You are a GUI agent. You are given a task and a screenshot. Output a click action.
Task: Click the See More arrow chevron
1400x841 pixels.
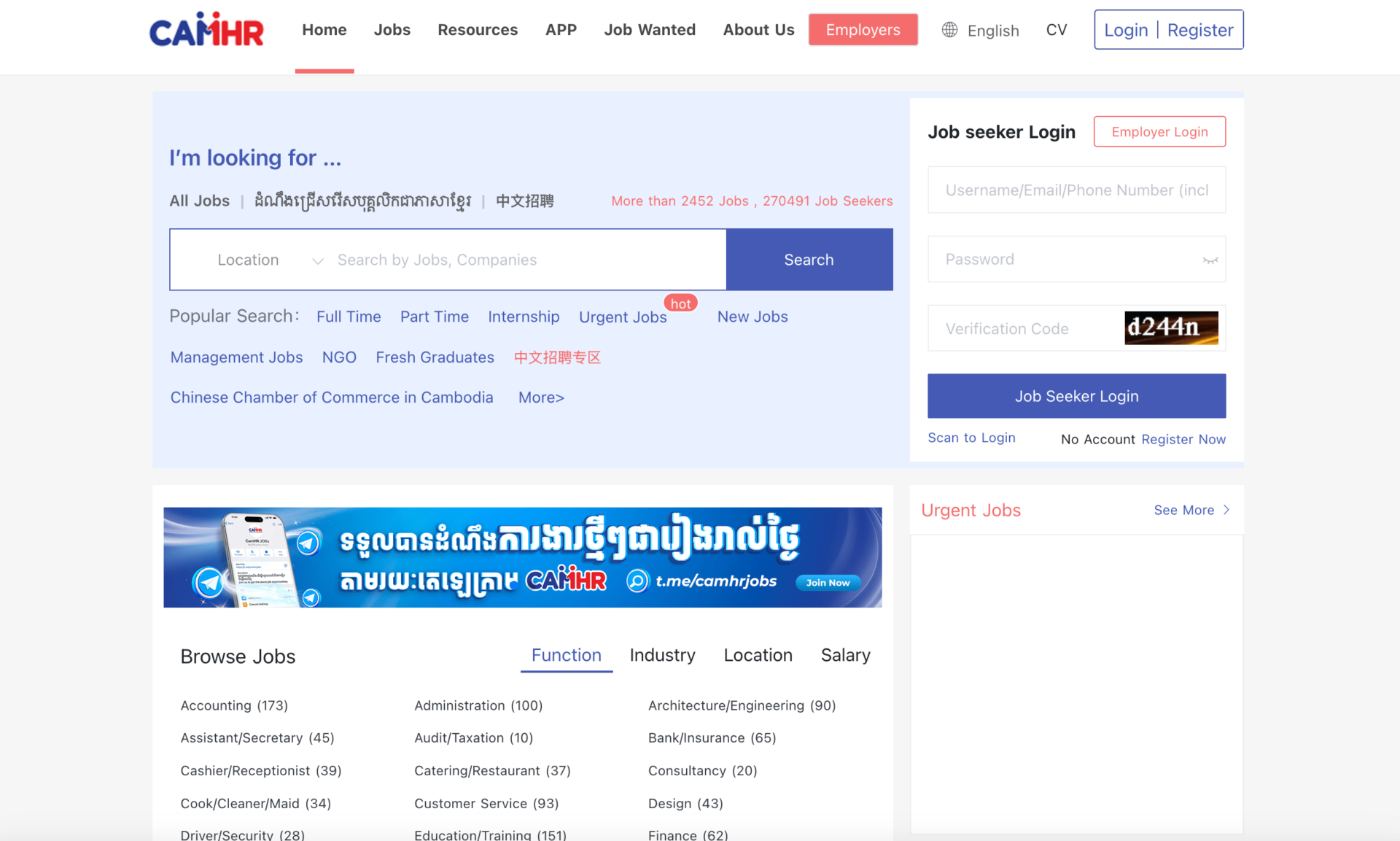(1226, 510)
